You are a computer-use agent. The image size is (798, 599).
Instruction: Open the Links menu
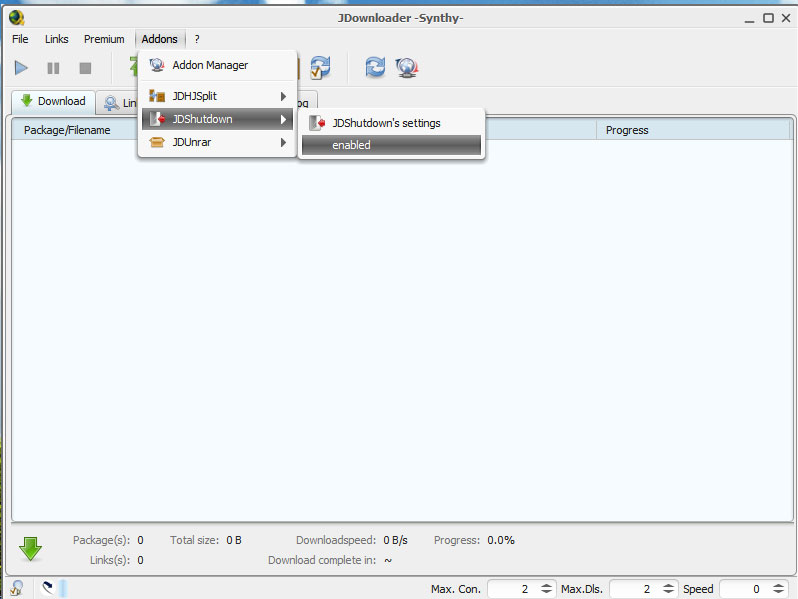coord(57,39)
